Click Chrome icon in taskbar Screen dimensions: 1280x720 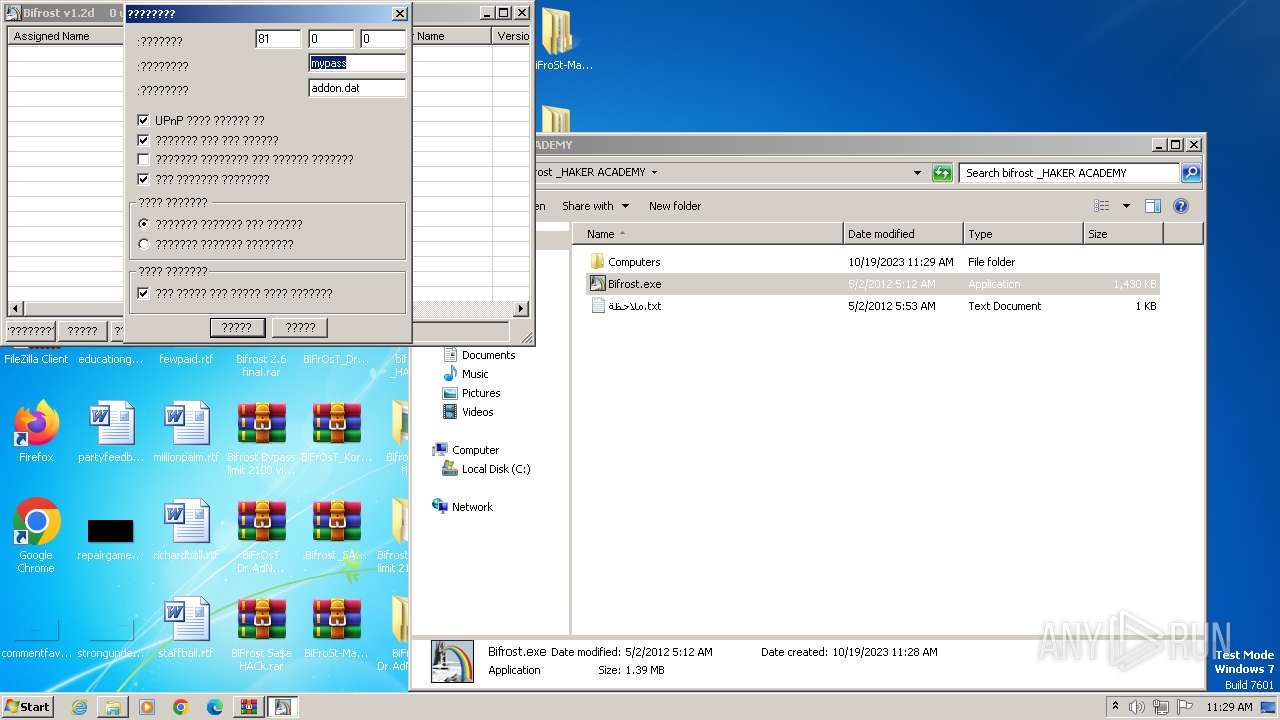pos(181,707)
